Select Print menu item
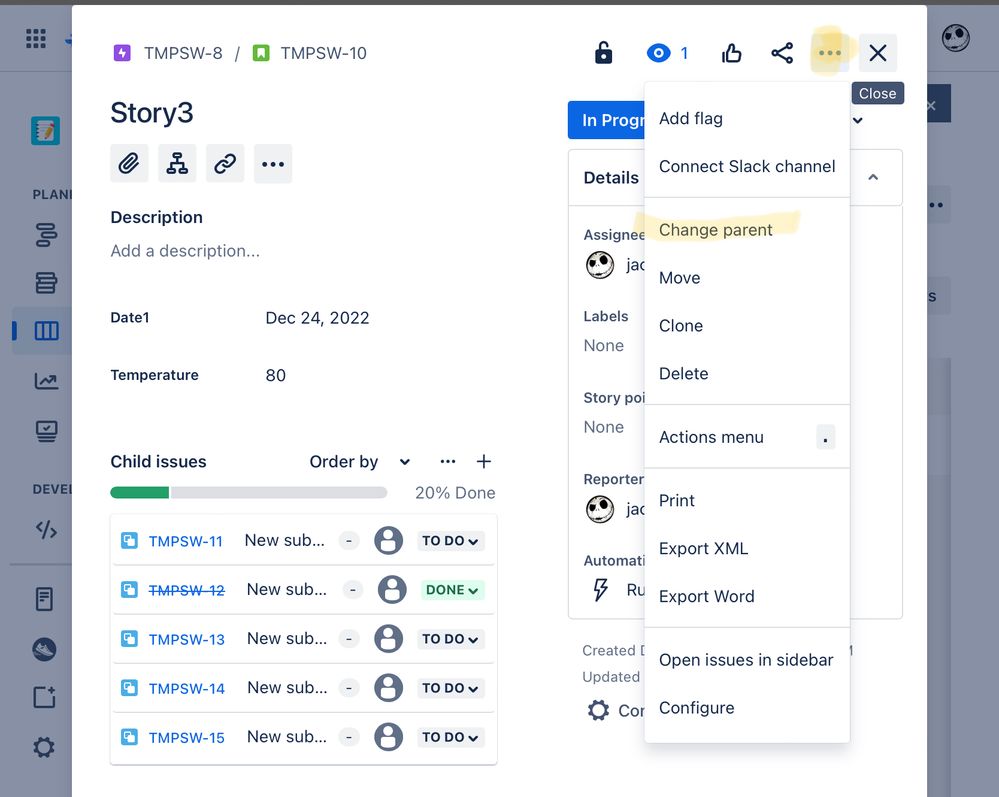Image resolution: width=999 pixels, height=797 pixels. [747, 501]
